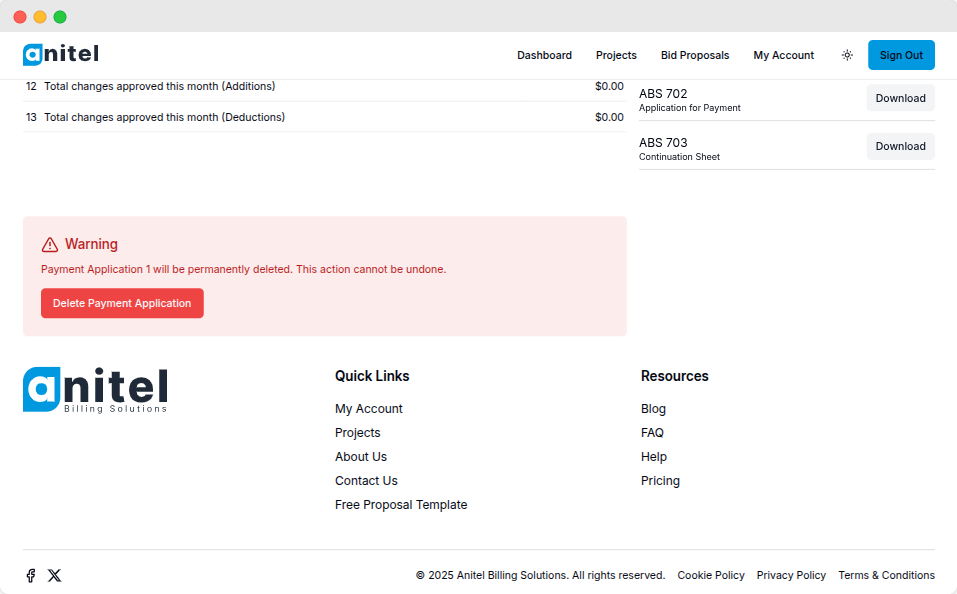Click the Anitel Billing Solutions footer logo
957x594 pixels.
point(94,389)
